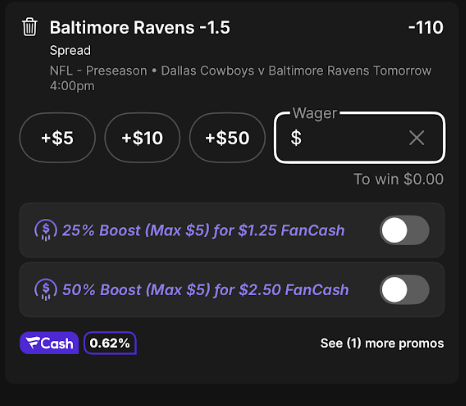Click the purple FanCash logo badge

tap(49, 343)
